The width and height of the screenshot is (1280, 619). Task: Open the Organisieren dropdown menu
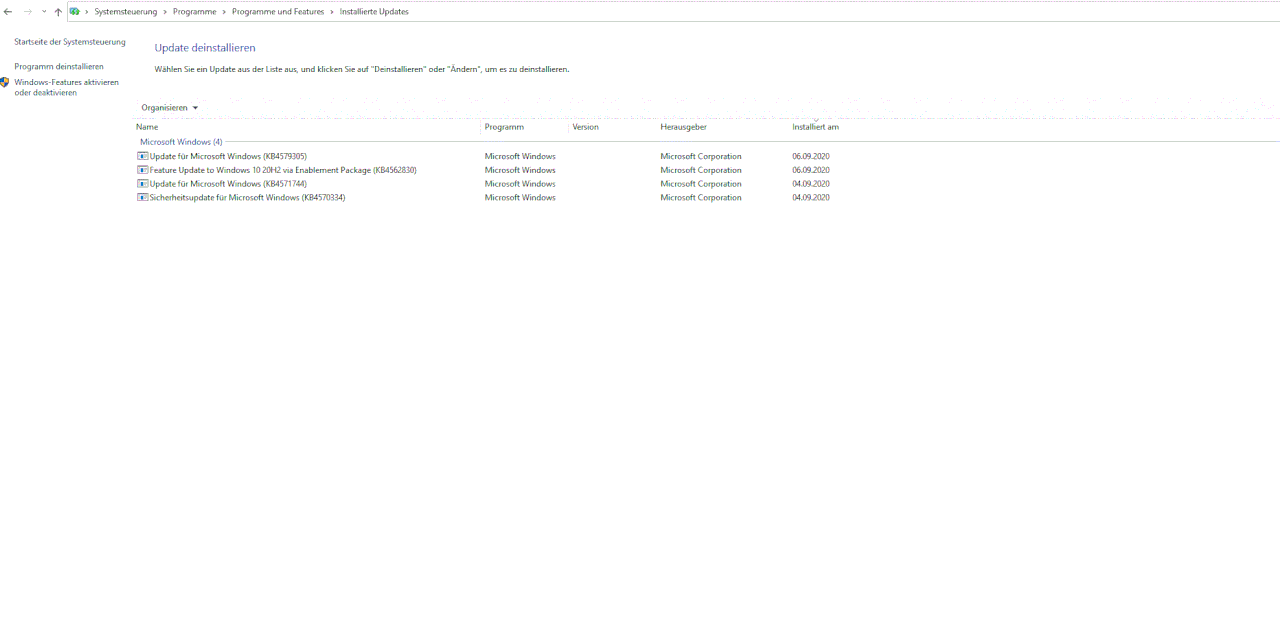pyautogui.click(x=169, y=108)
